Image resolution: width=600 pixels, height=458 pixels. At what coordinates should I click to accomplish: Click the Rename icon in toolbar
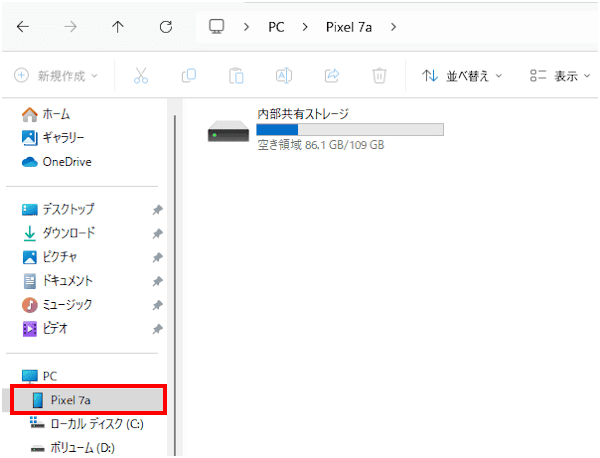(284, 76)
